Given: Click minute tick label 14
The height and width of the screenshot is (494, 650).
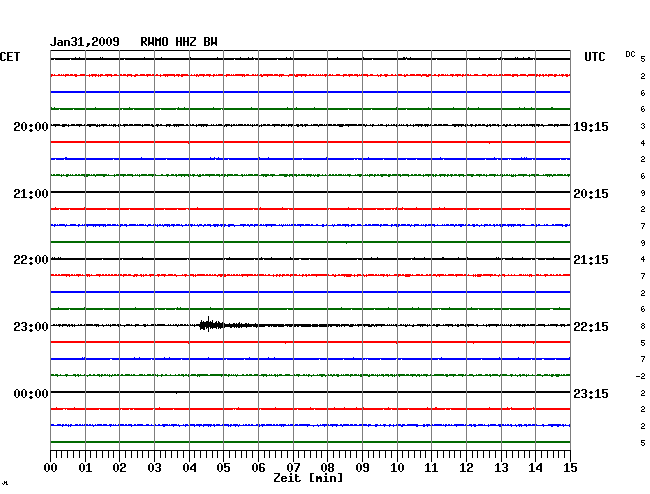Looking at the screenshot, I should [x=535, y=468].
